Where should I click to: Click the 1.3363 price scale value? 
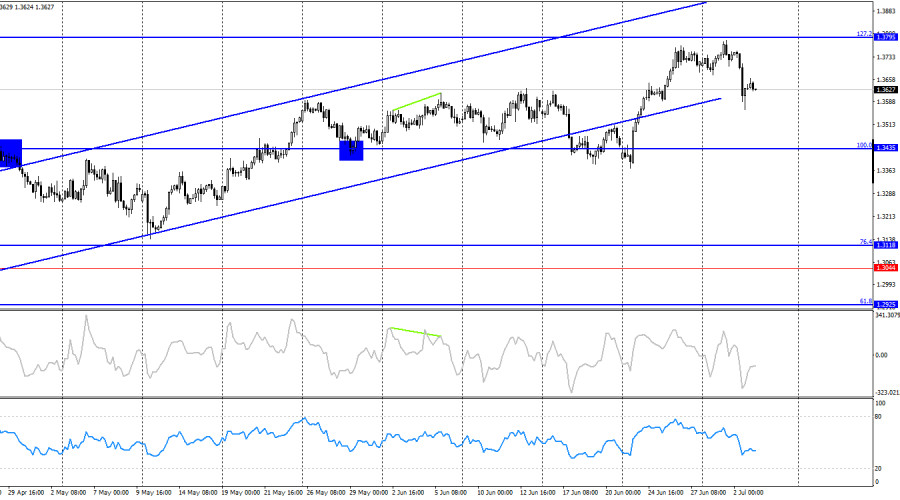pos(886,170)
